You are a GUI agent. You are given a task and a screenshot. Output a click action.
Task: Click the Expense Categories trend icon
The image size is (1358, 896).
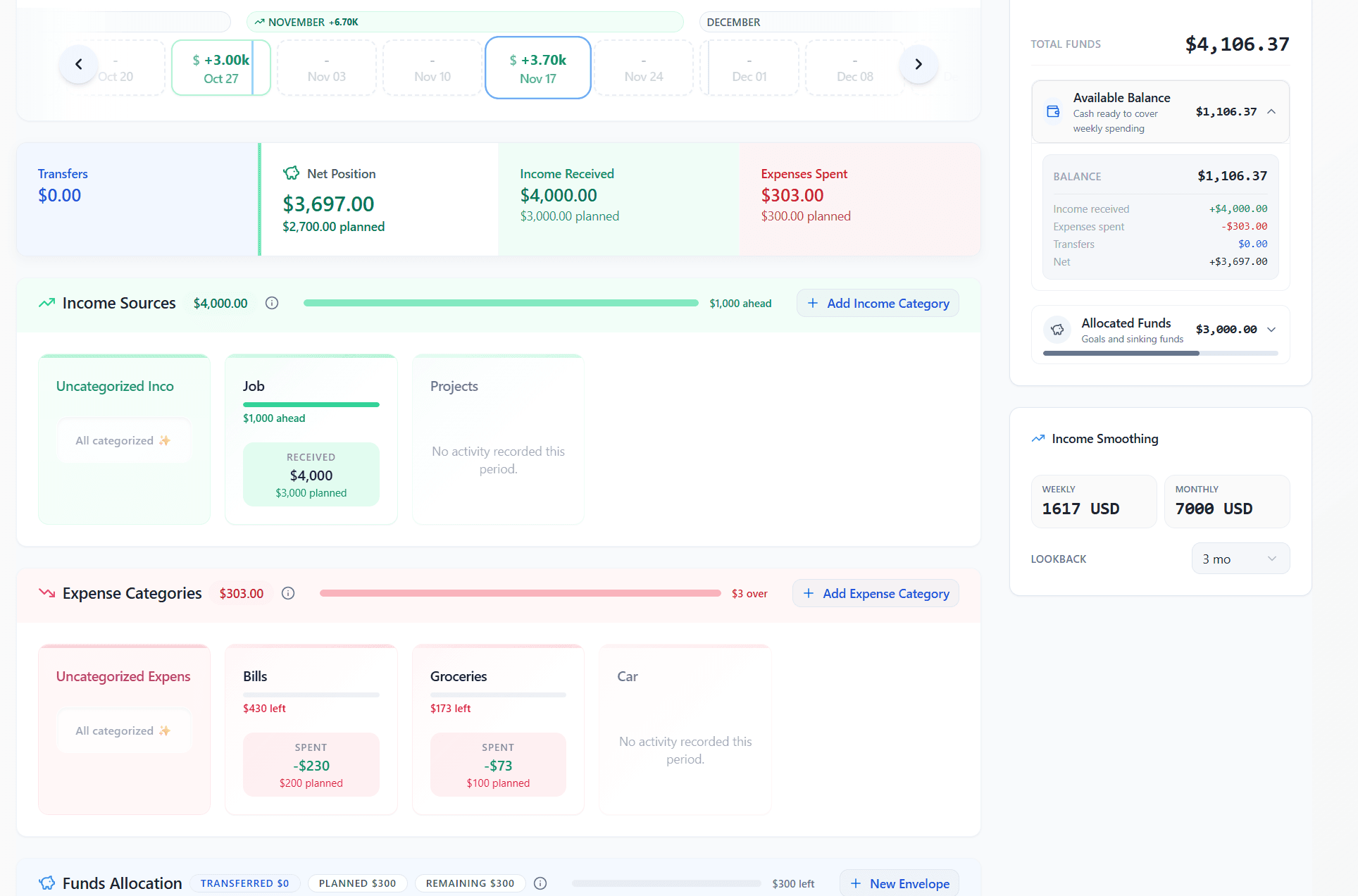click(x=46, y=592)
